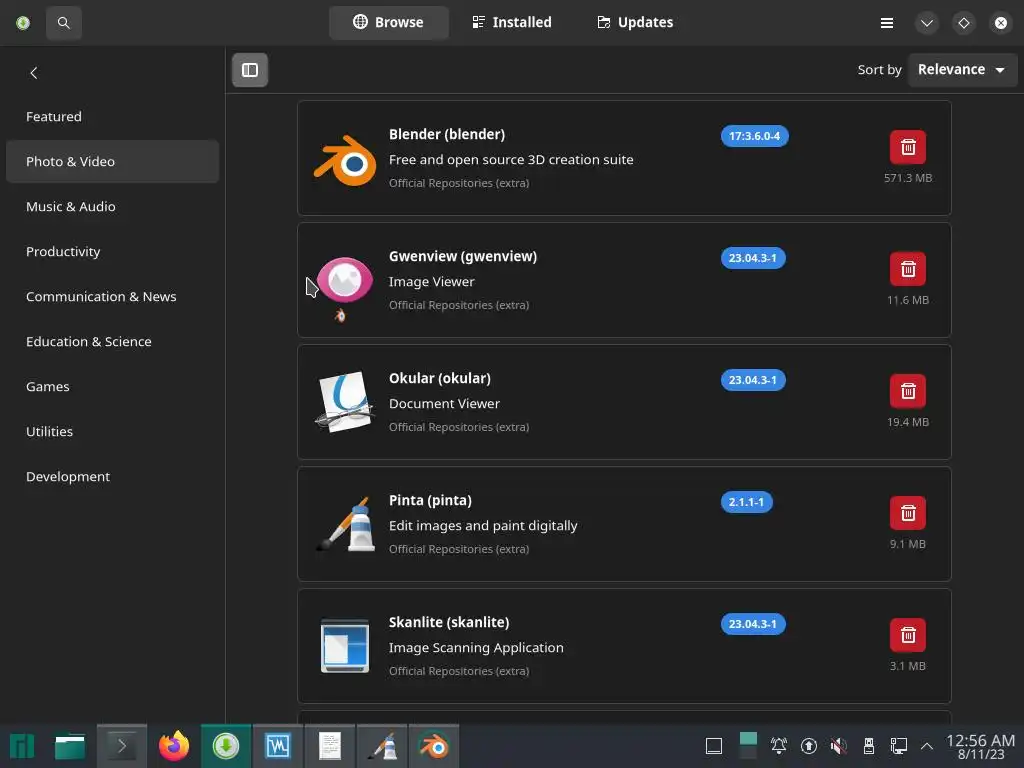Open the updates tray indicator
Viewport: 1024px width, 768px height.
(808, 746)
